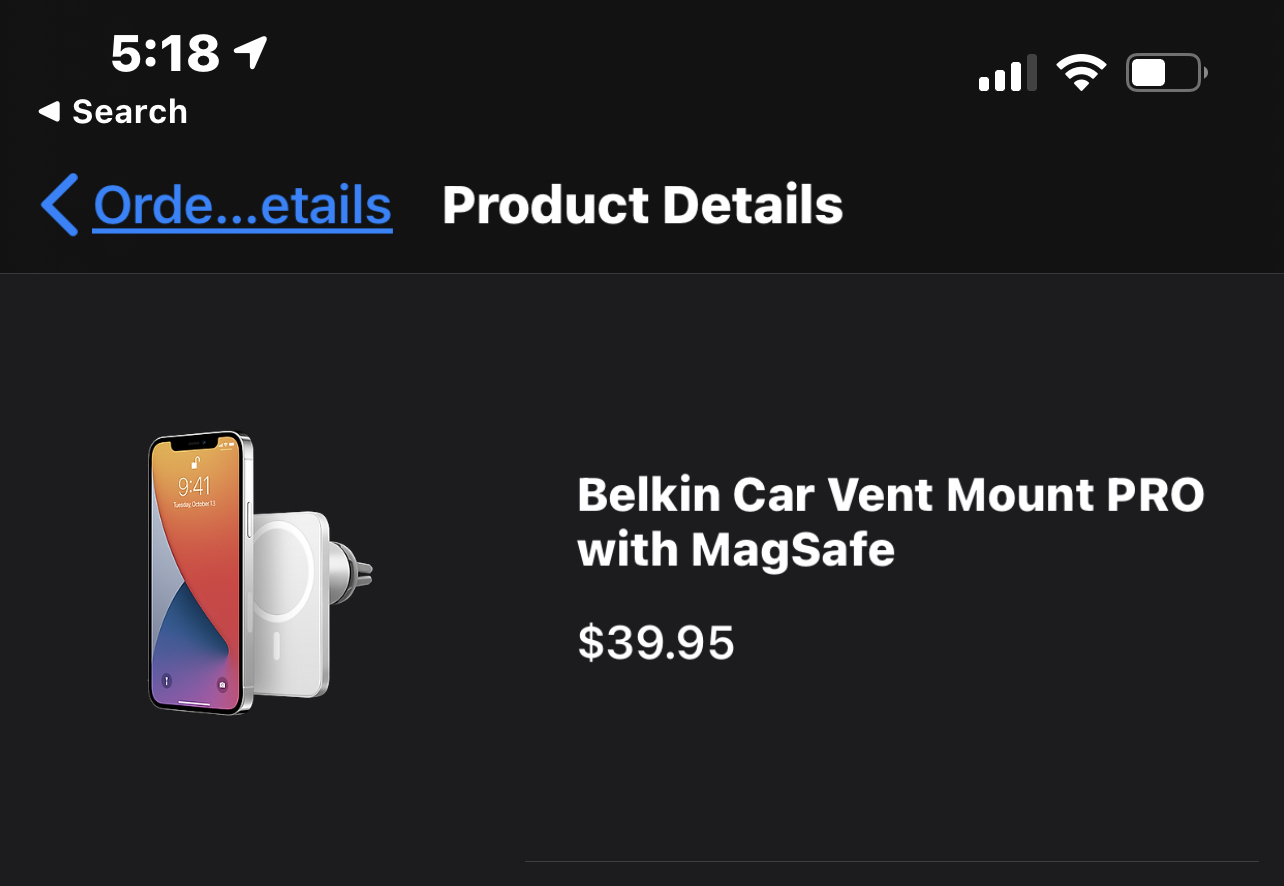This screenshot has width=1284, height=886.
Task: Tap the divider line below the price
Action: click(890, 860)
